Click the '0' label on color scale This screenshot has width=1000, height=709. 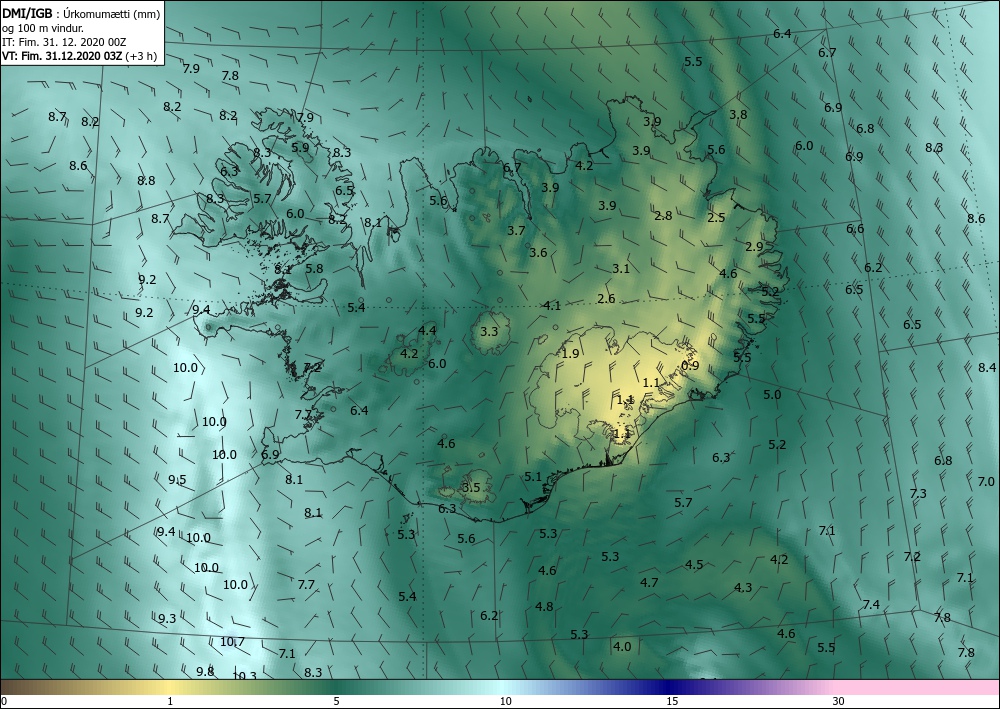pos(4,701)
